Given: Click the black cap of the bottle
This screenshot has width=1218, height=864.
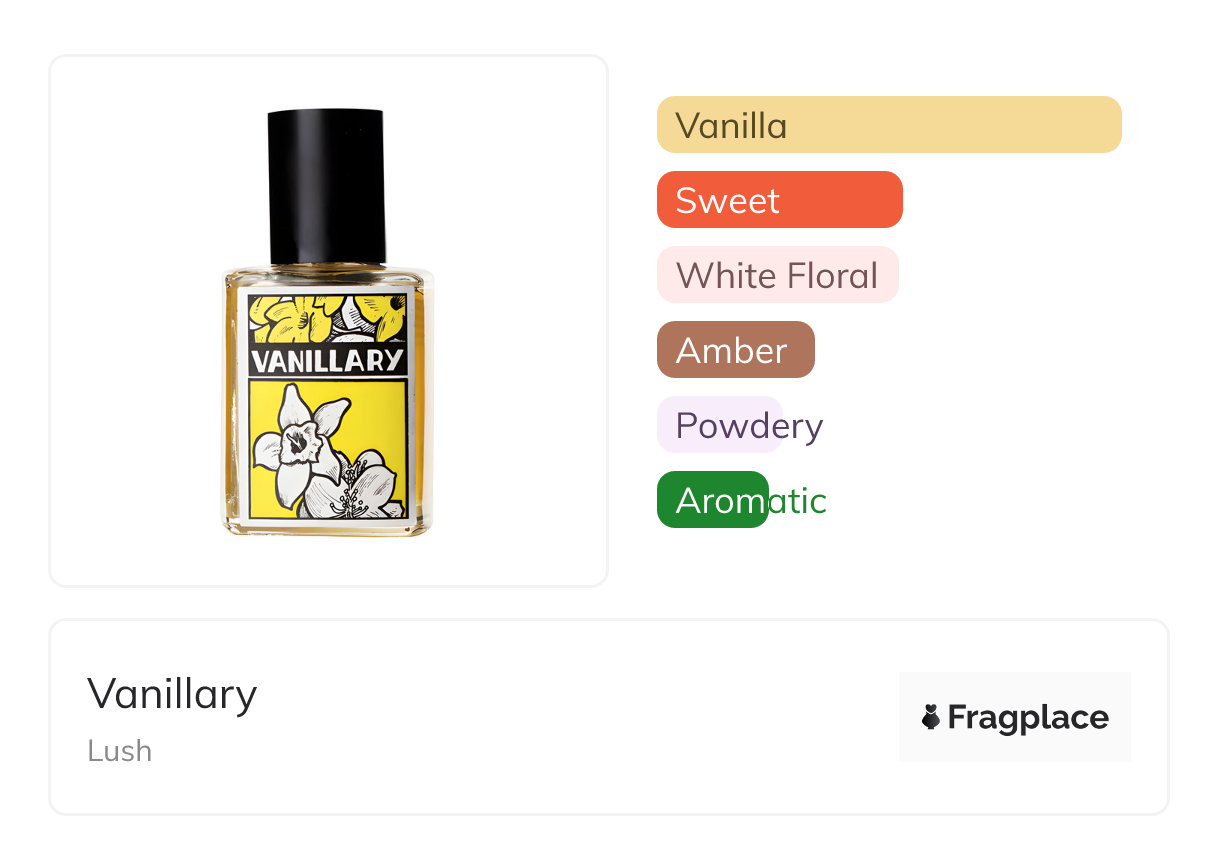Looking at the screenshot, I should pos(326,185).
